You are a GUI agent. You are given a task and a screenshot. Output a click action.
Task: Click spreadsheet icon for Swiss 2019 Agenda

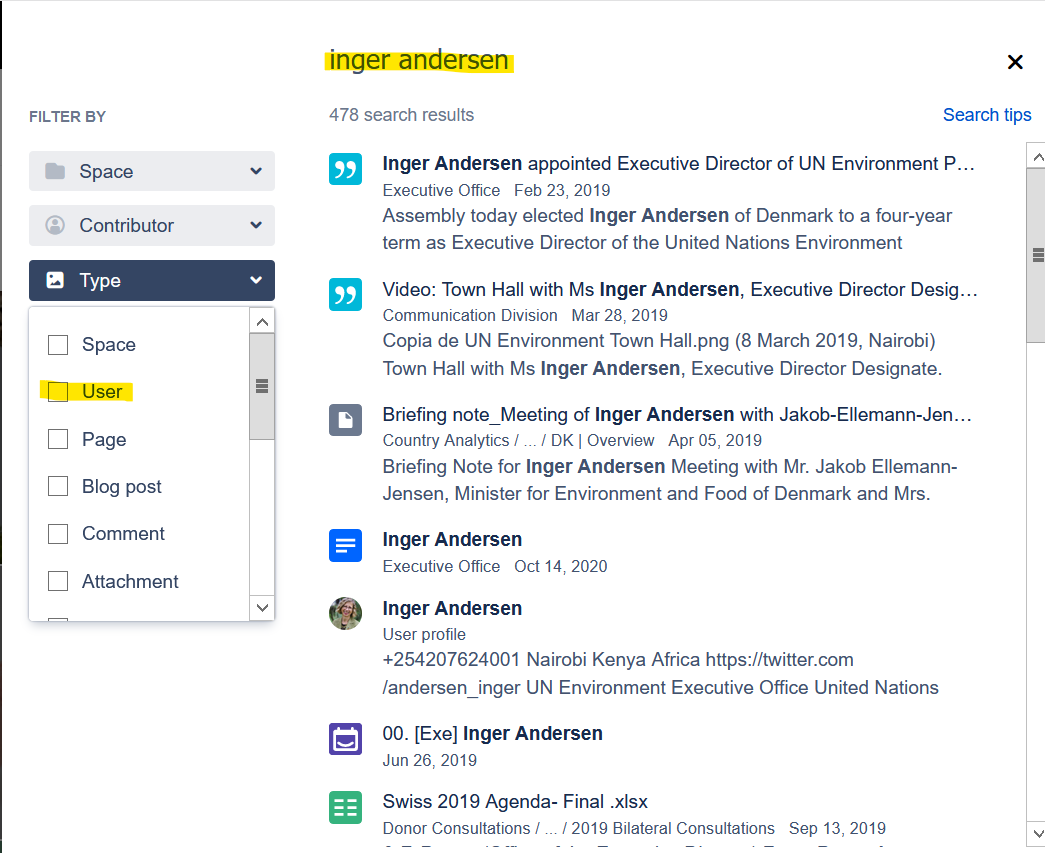pos(345,807)
